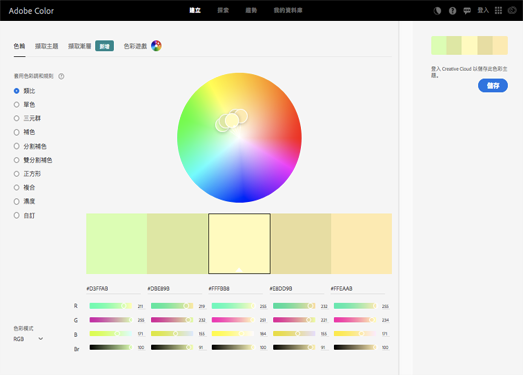Select the #FFFBB8 pale yellow base swatch

pos(239,244)
